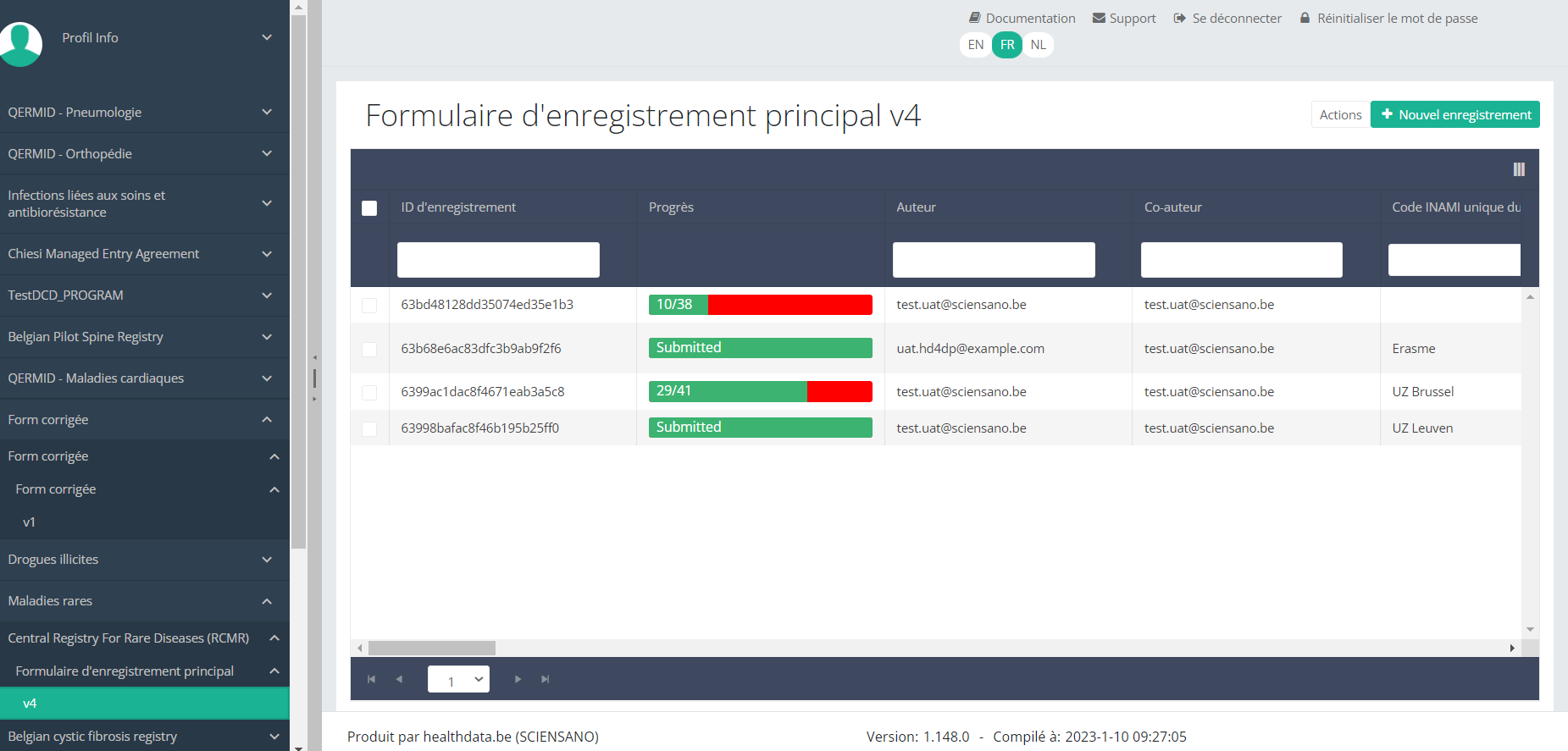The height and width of the screenshot is (751, 1568).
Task: Toggle the select-all checkbox in table header
Action: point(369,208)
